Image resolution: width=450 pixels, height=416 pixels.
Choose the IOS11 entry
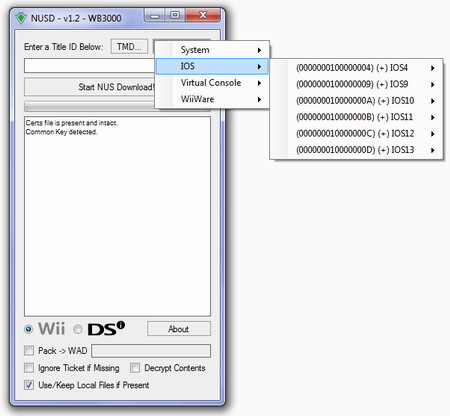click(x=357, y=117)
